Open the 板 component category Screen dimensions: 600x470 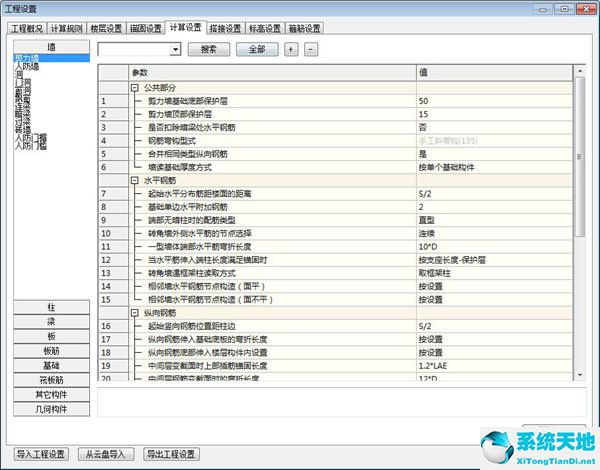(x=51, y=336)
